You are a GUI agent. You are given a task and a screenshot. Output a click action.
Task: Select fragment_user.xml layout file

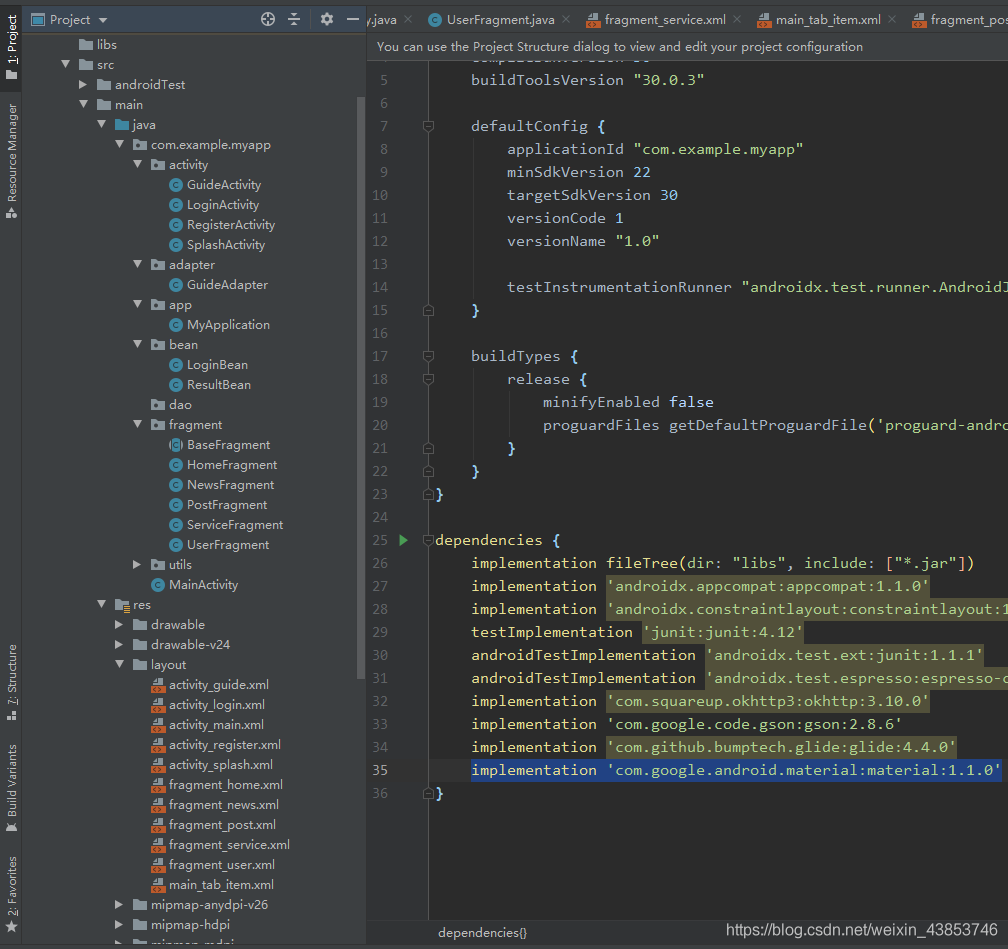tap(213, 865)
